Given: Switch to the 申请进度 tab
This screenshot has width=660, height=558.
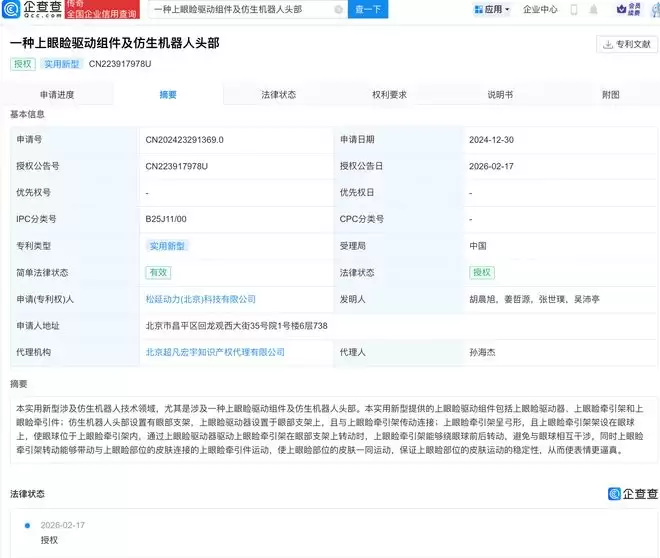Looking at the screenshot, I should (57, 95).
